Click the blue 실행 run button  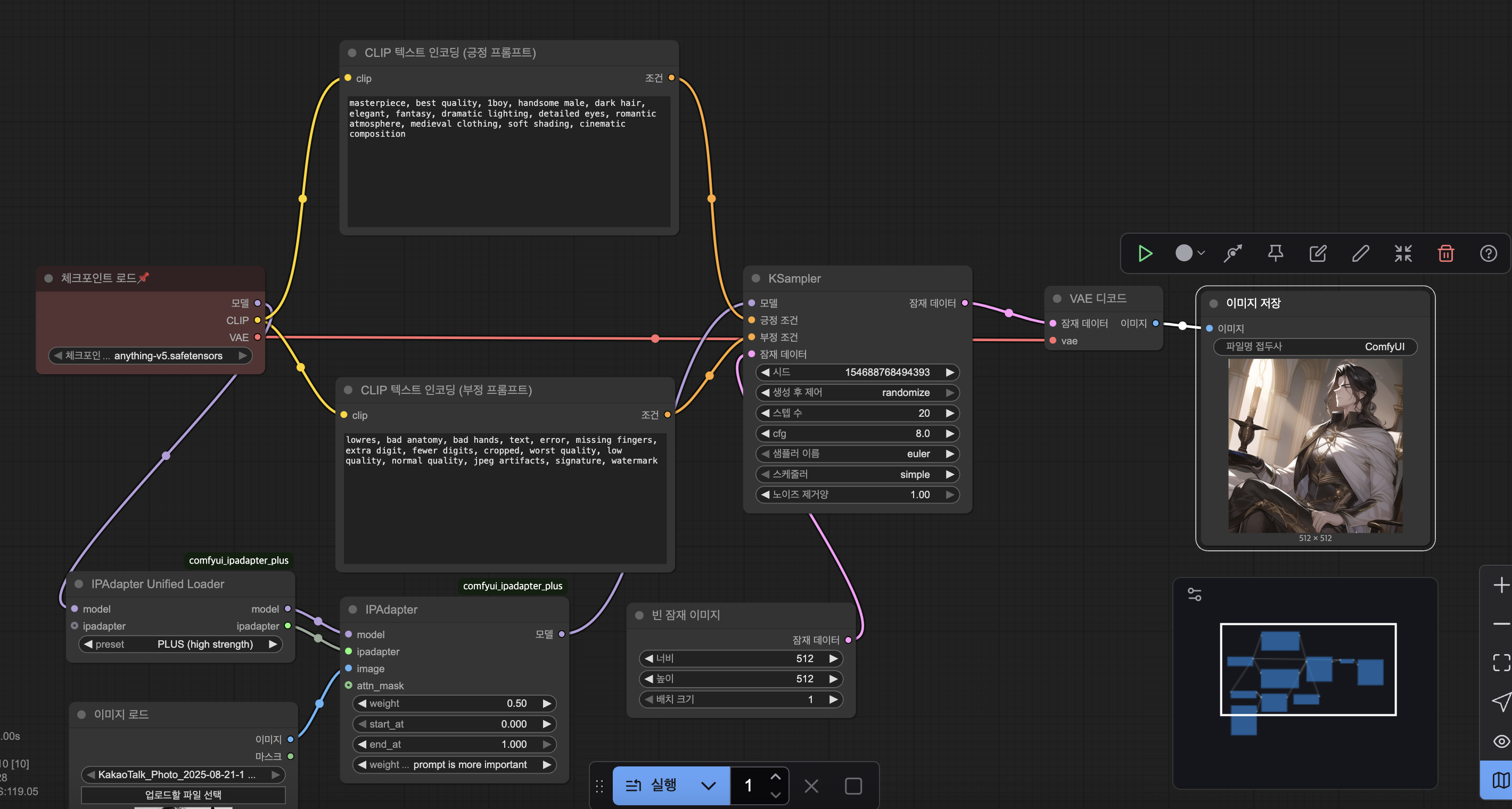pyautogui.click(x=653, y=786)
